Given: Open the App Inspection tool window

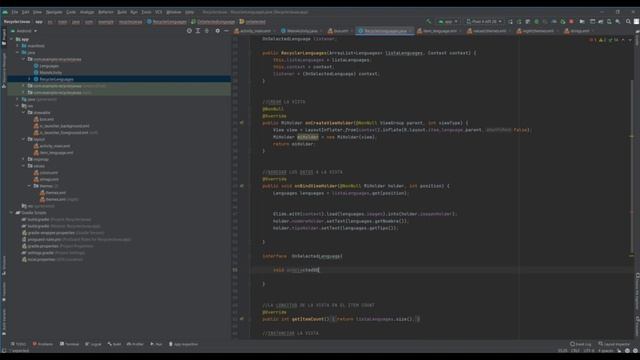Looking at the screenshot, I should point(184,344).
